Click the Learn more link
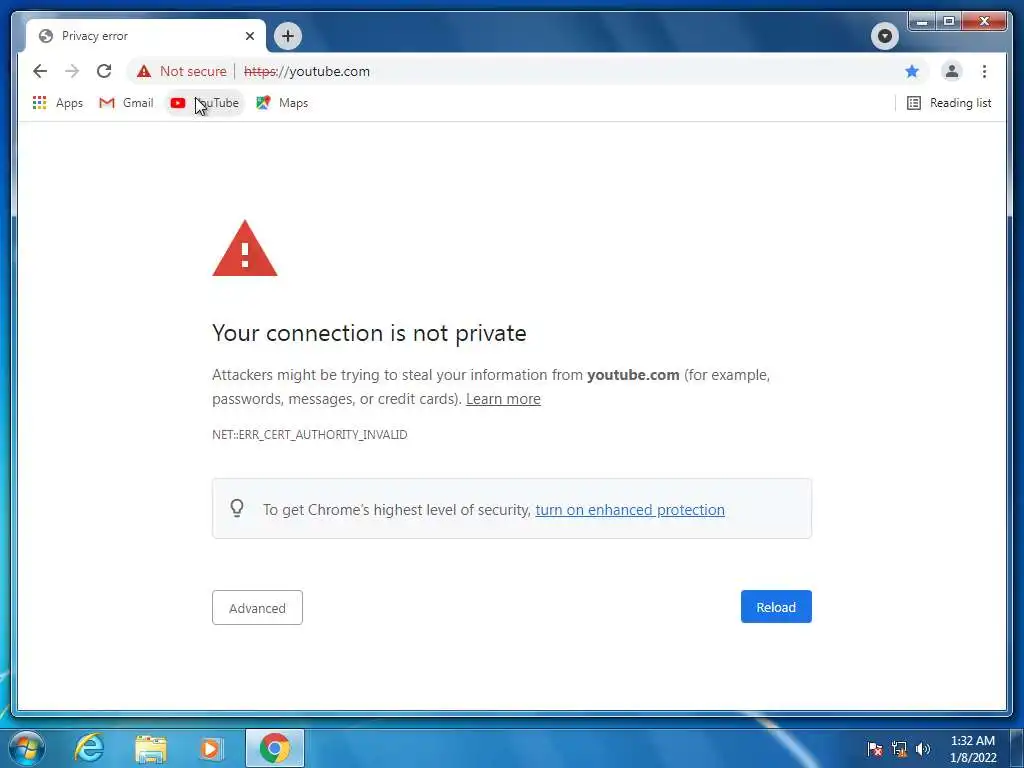1024x768 pixels. click(x=503, y=399)
